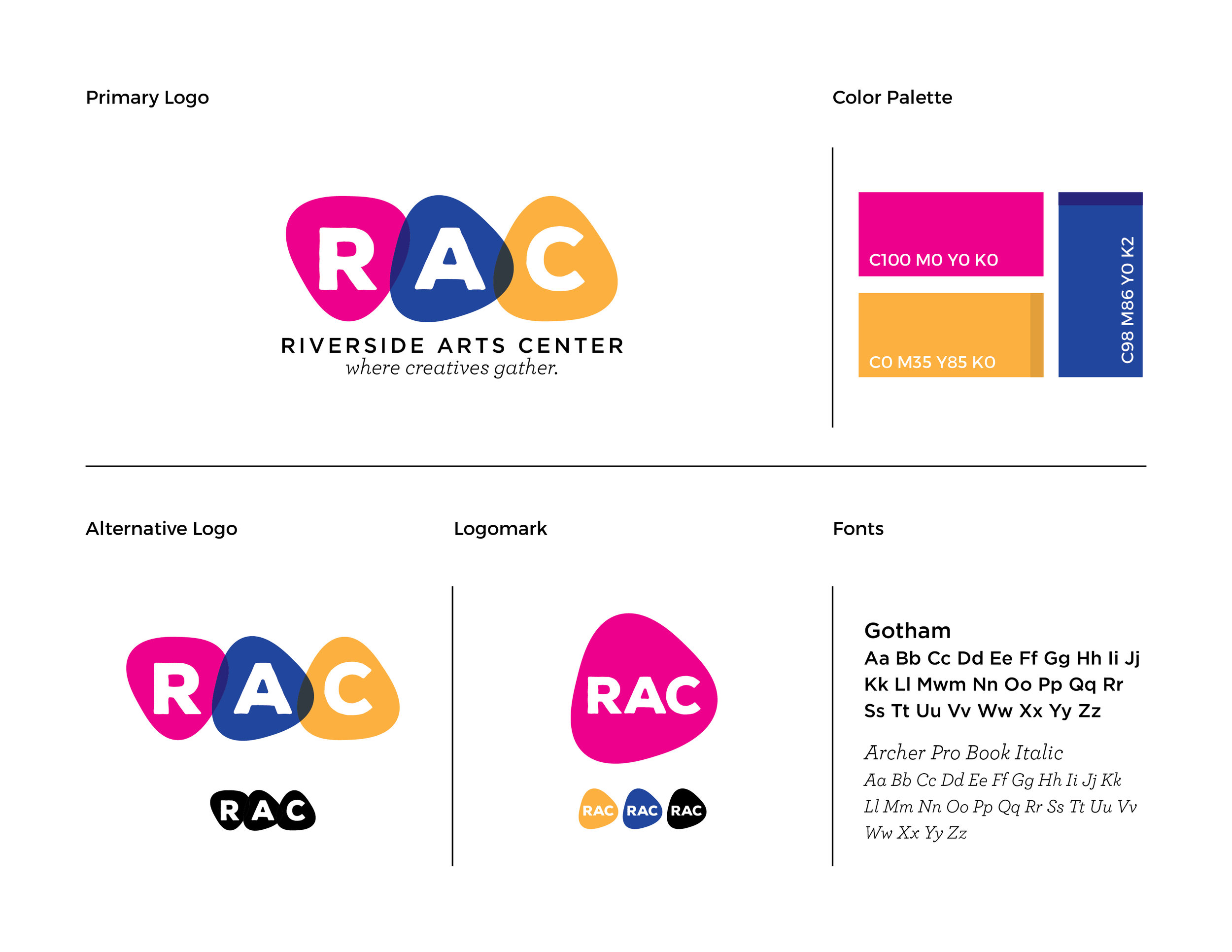Viewport: 1232px width, 952px height.
Task: Select the black alternative RAC logo
Action: coord(263,811)
